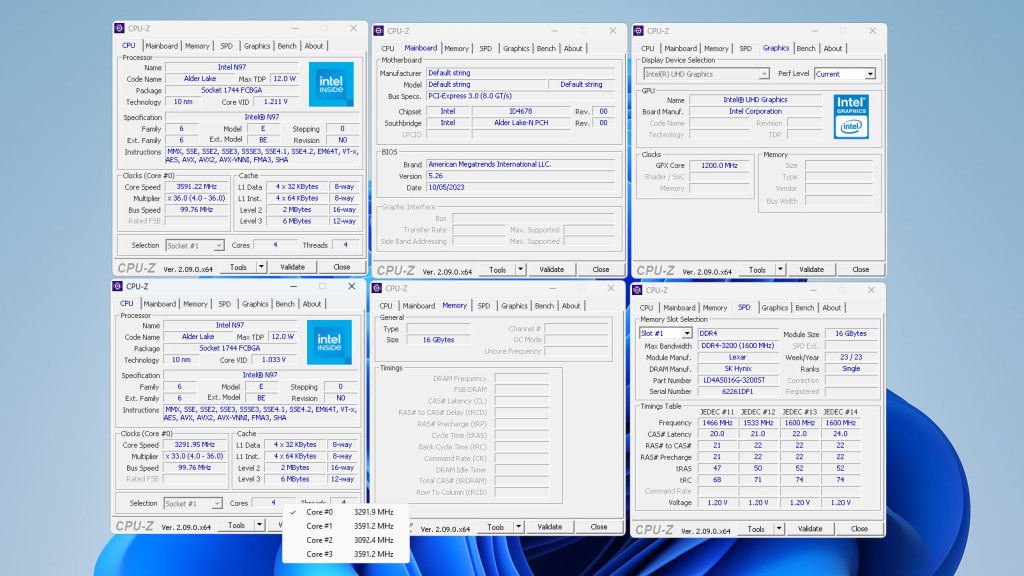The width and height of the screenshot is (1024, 576).
Task: Switch to Bench tab in Mainboard window
Action: coord(546,48)
